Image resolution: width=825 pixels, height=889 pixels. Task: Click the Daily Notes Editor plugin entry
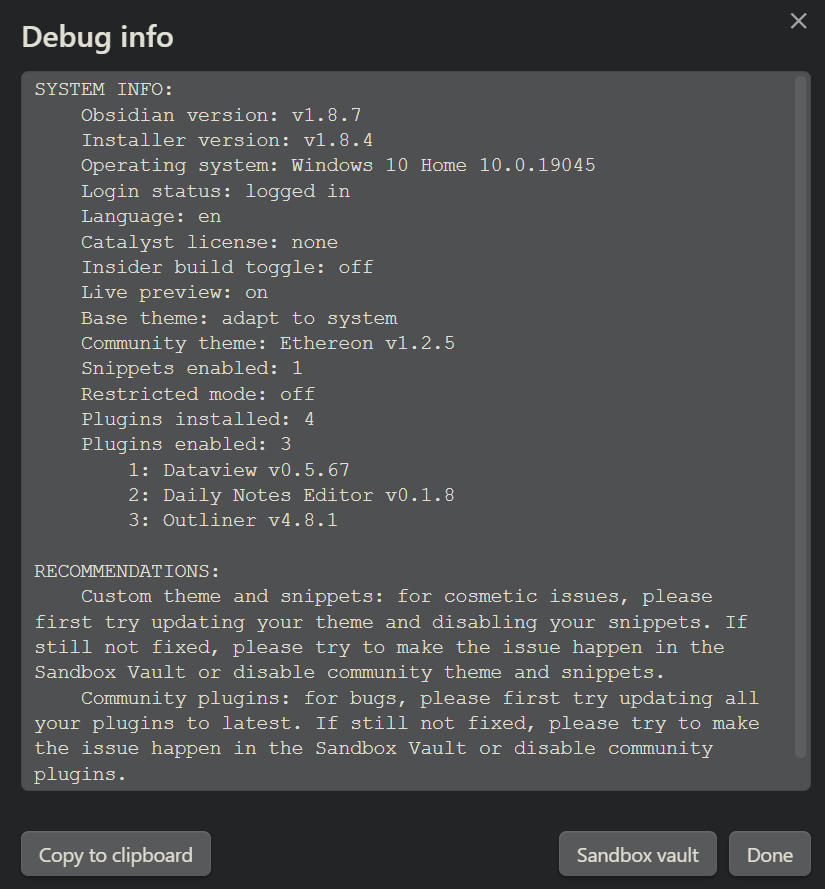[x=291, y=496]
